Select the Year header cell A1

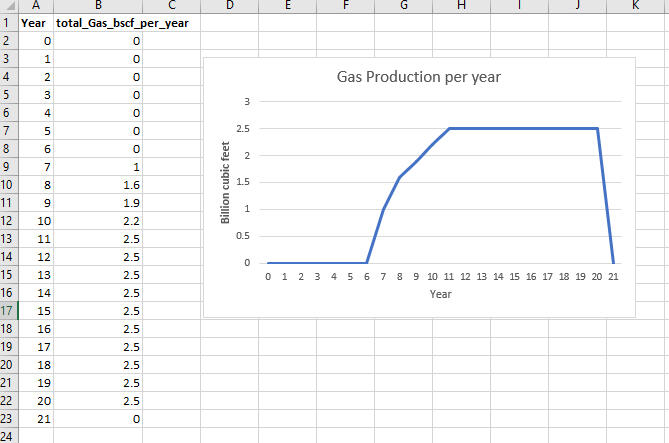coord(36,23)
